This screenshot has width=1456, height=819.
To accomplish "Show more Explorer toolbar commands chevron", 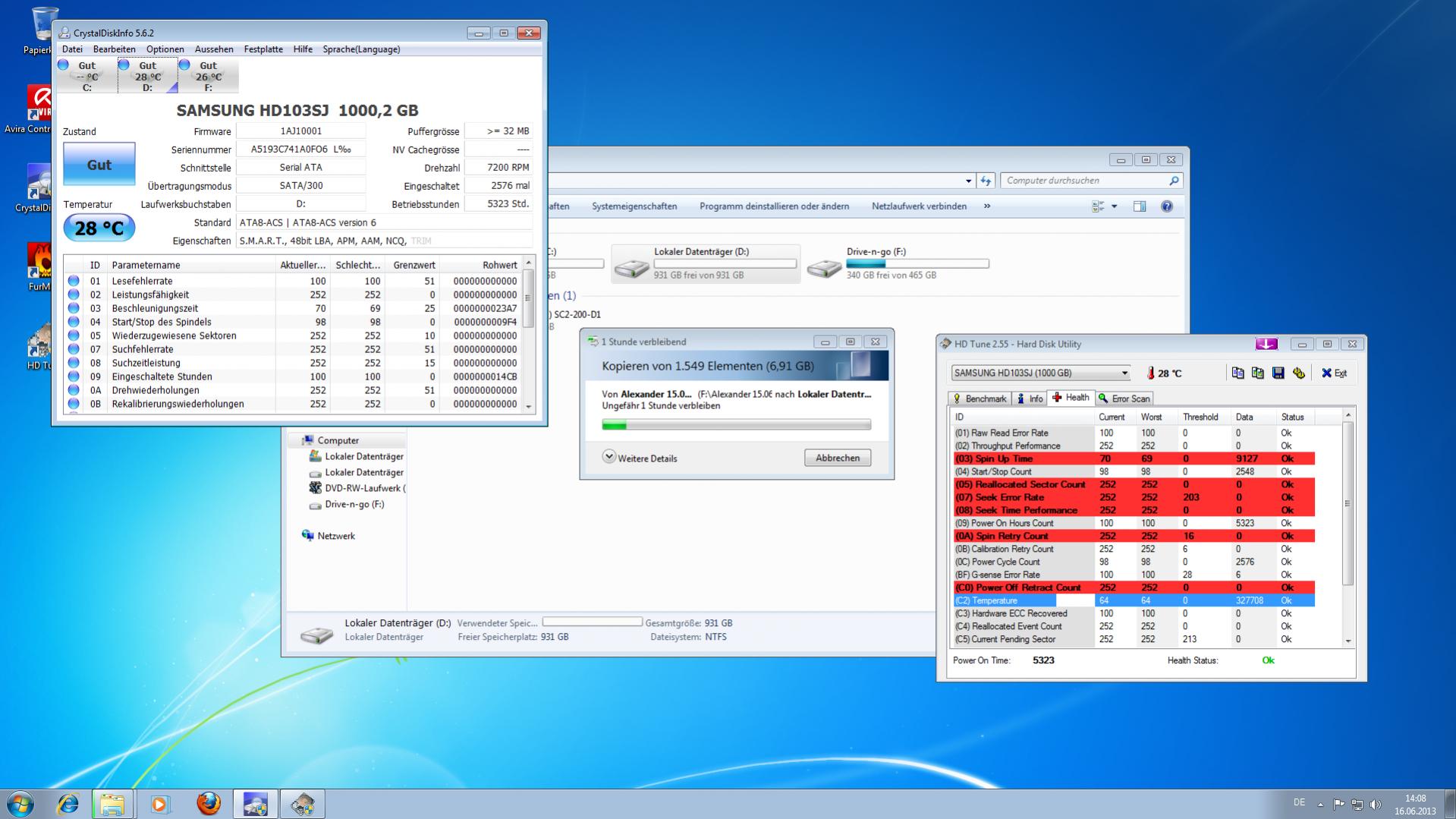I will coord(987,206).
